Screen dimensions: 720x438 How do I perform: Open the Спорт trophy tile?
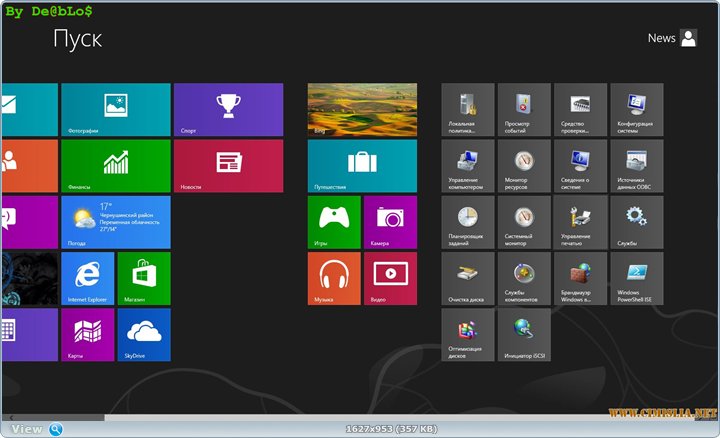pos(228,109)
